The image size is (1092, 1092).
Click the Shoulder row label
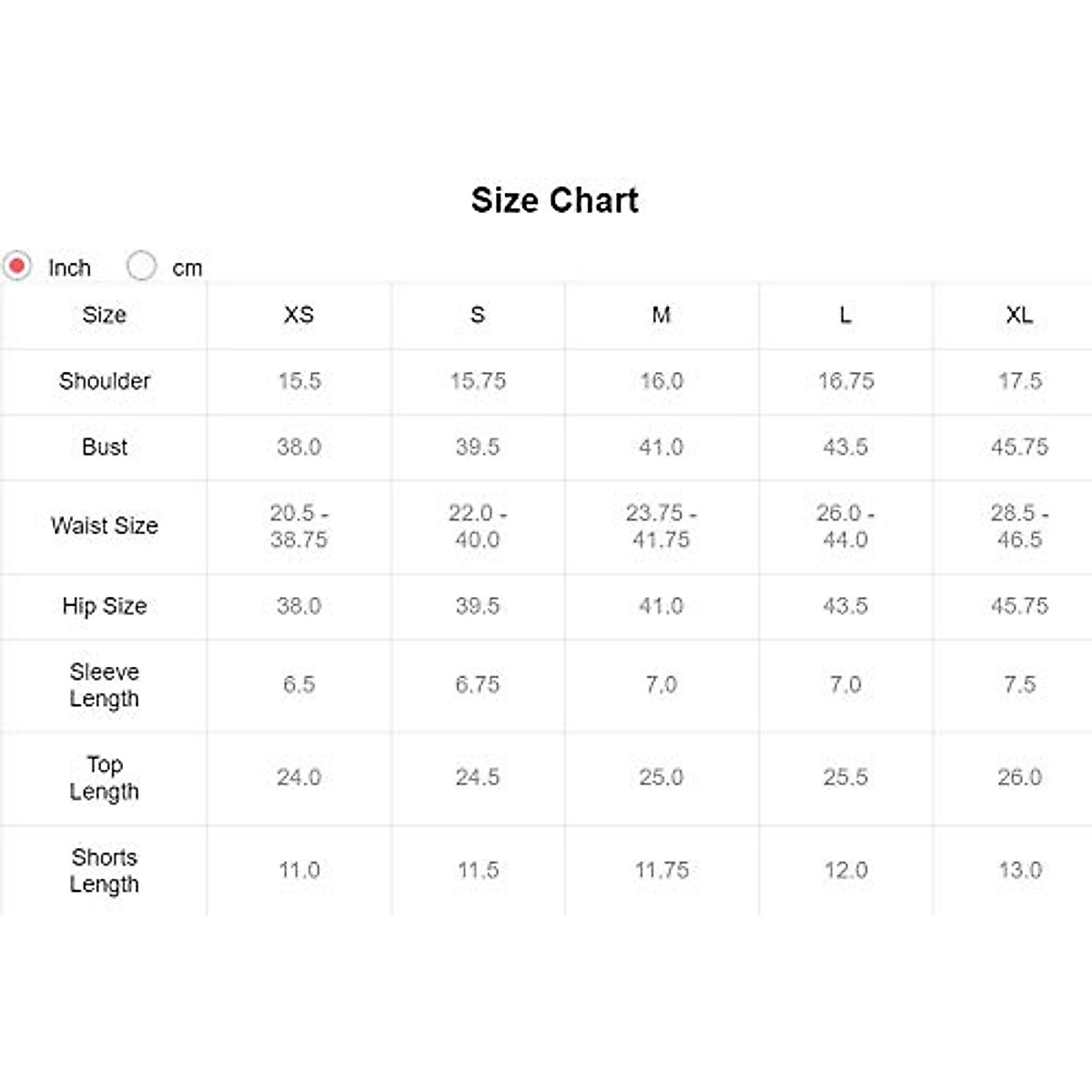[105, 381]
